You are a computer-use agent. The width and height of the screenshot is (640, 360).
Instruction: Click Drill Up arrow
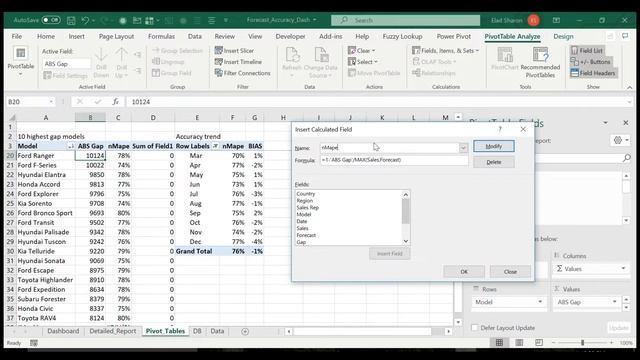pyautogui.click(x=121, y=62)
